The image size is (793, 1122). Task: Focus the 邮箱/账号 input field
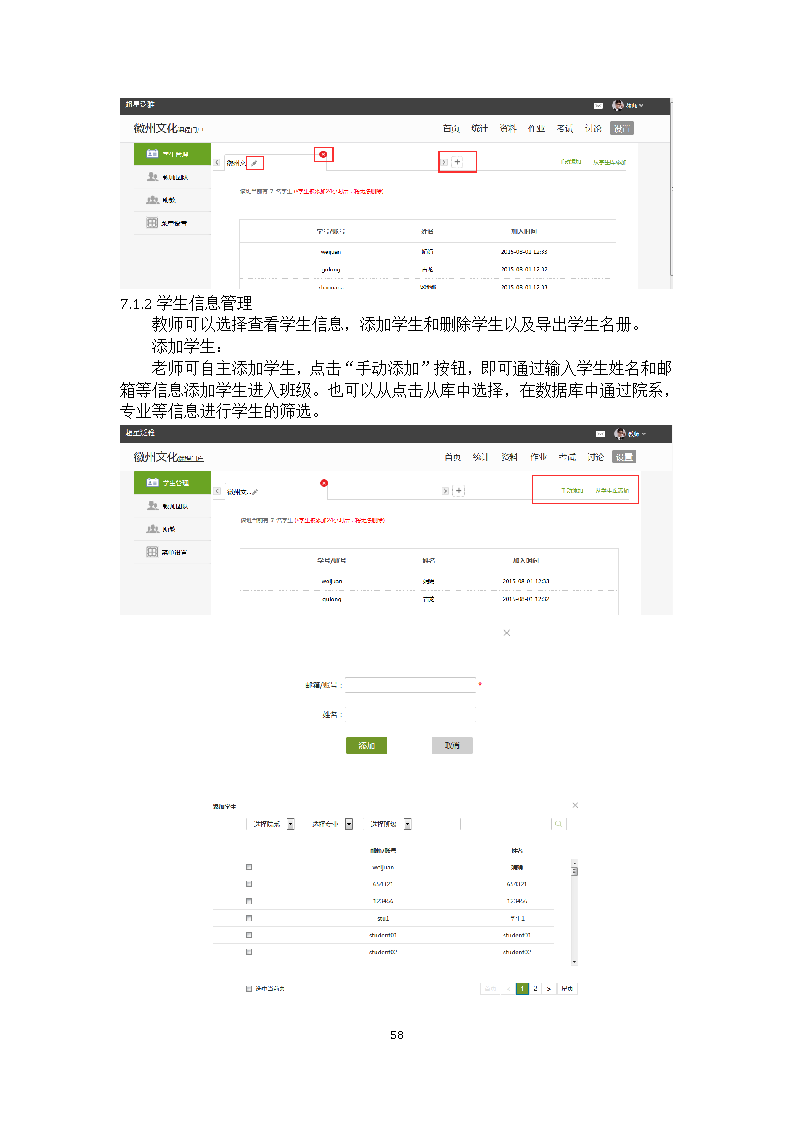pos(410,685)
